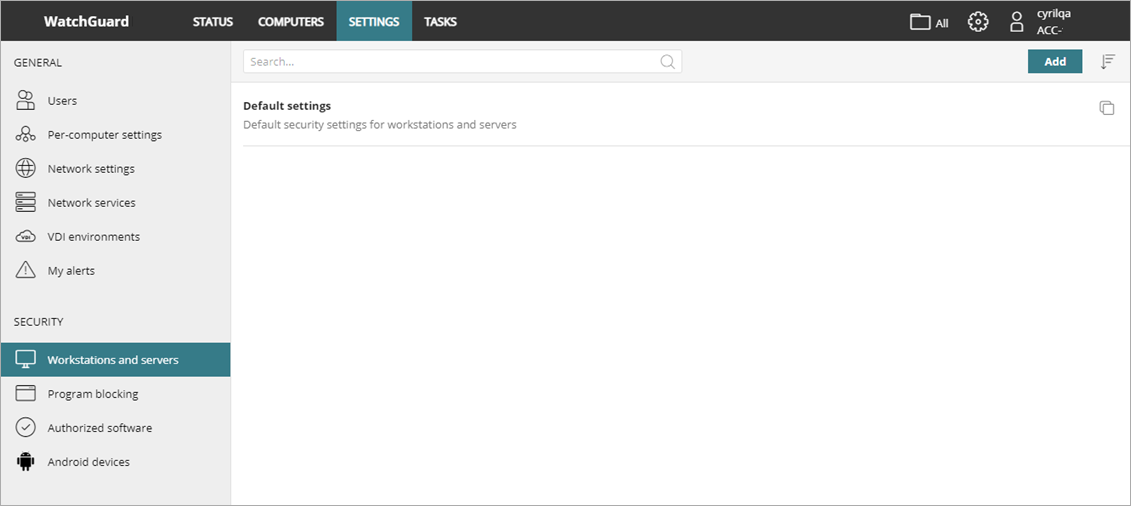Click the All folder filter icon
1131x506 pixels.
coord(920,22)
